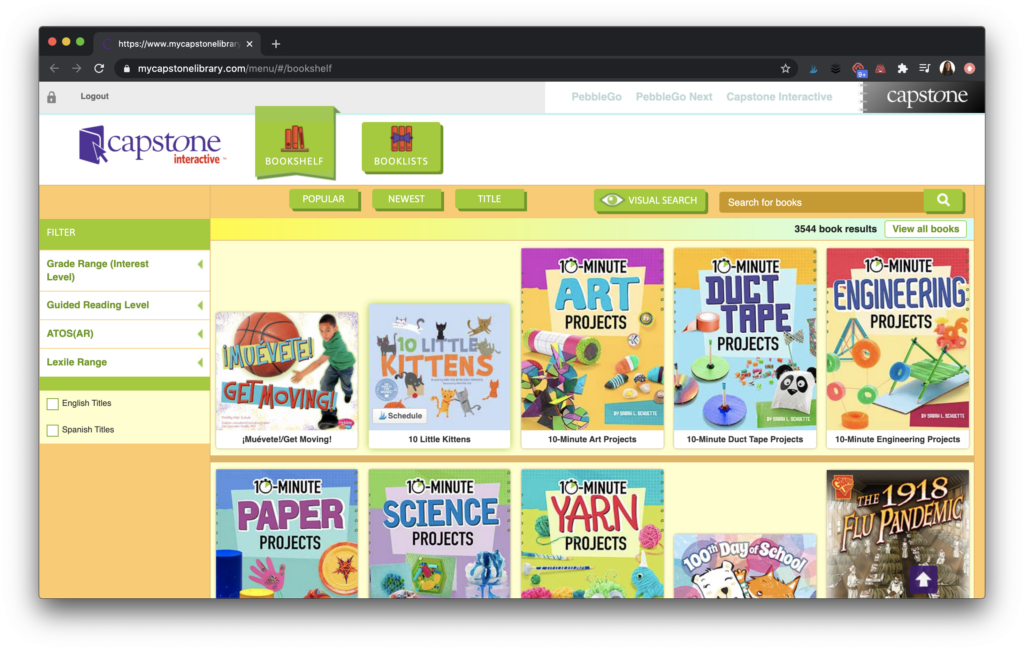1024x650 pixels.
Task: Click the search magnifying glass icon
Action: (942, 200)
